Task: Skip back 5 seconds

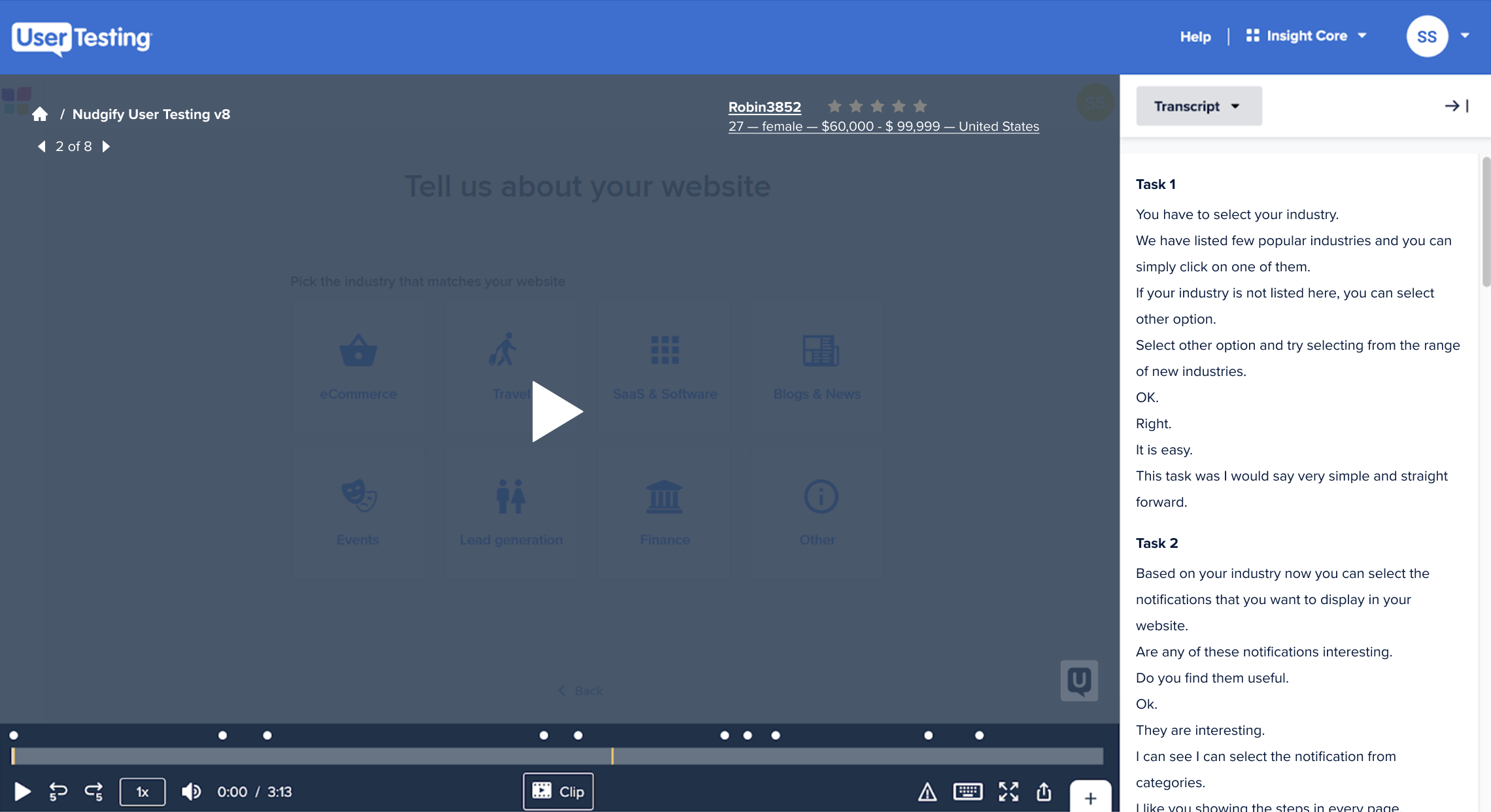Action: pyautogui.click(x=58, y=792)
